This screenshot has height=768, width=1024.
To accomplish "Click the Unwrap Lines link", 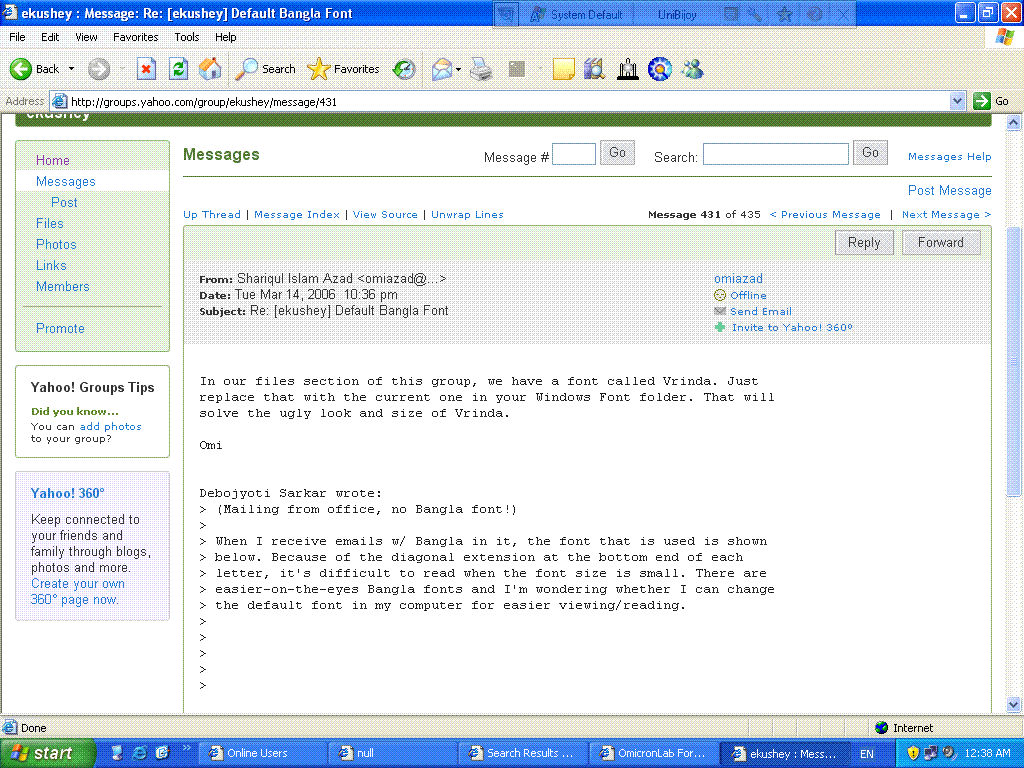I will [x=468, y=215].
